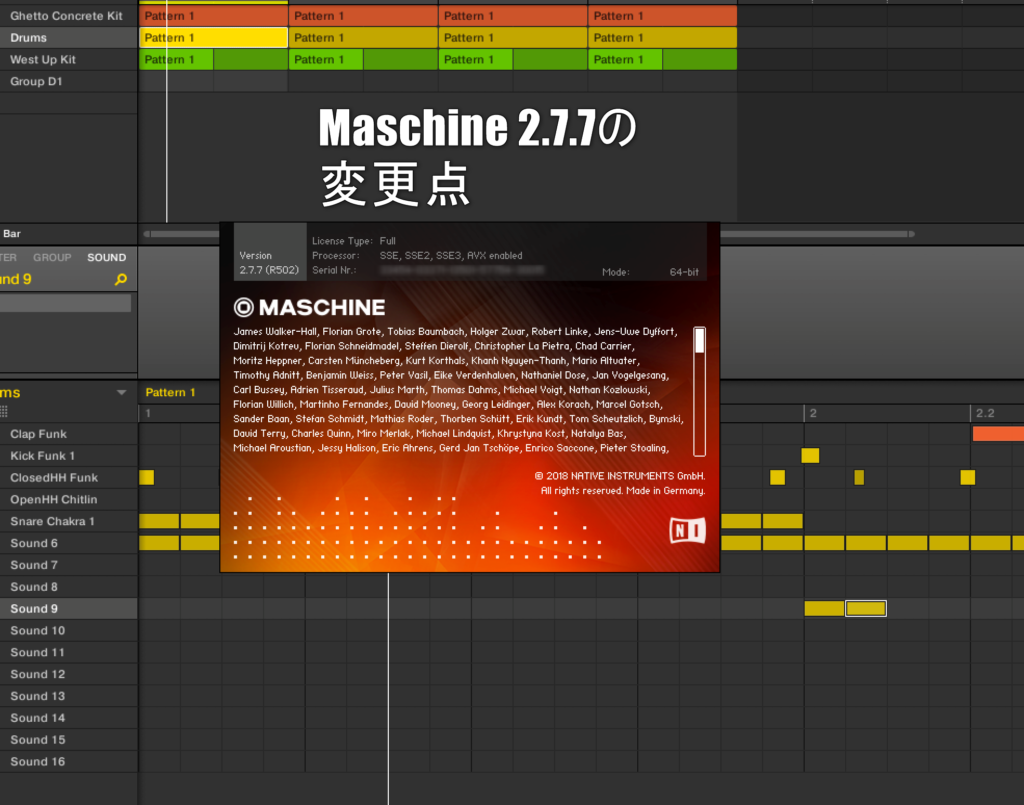Click the Native Instruments NI logo
The width and height of the screenshot is (1024, 805).
pos(687,530)
